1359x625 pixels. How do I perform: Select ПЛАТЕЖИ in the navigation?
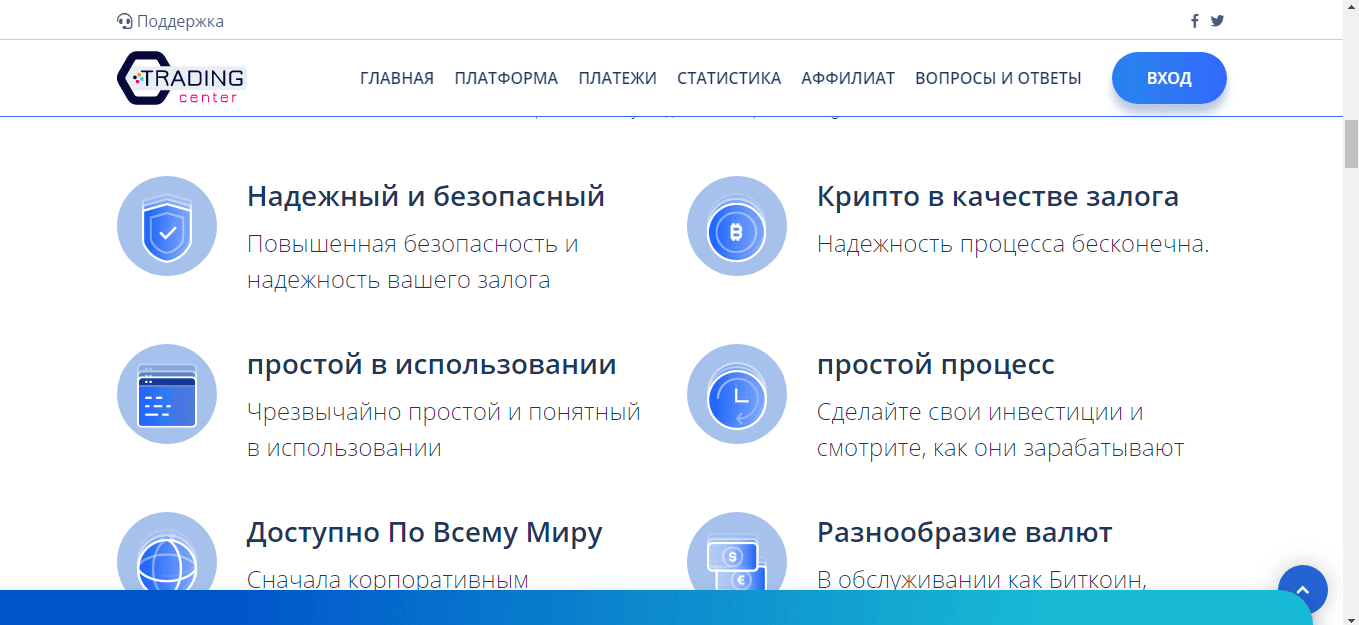coord(617,78)
